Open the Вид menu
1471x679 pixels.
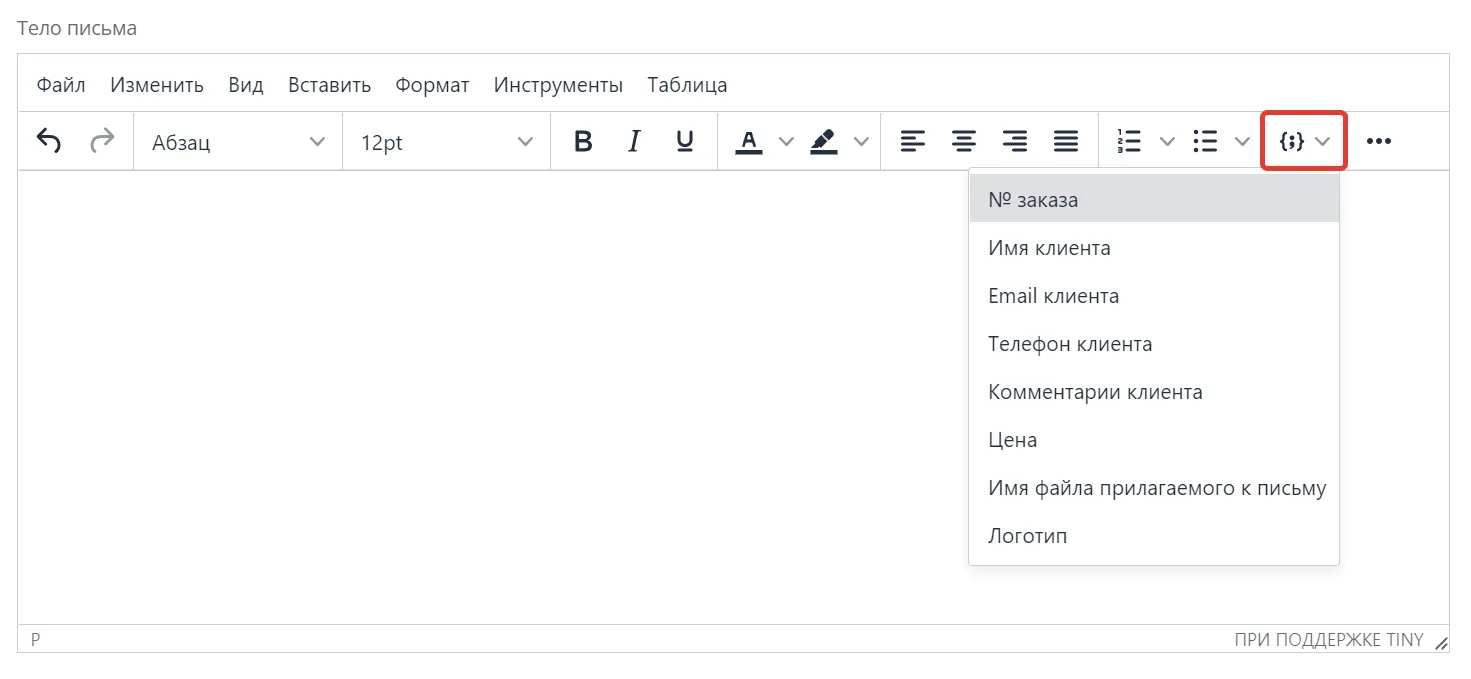point(246,85)
